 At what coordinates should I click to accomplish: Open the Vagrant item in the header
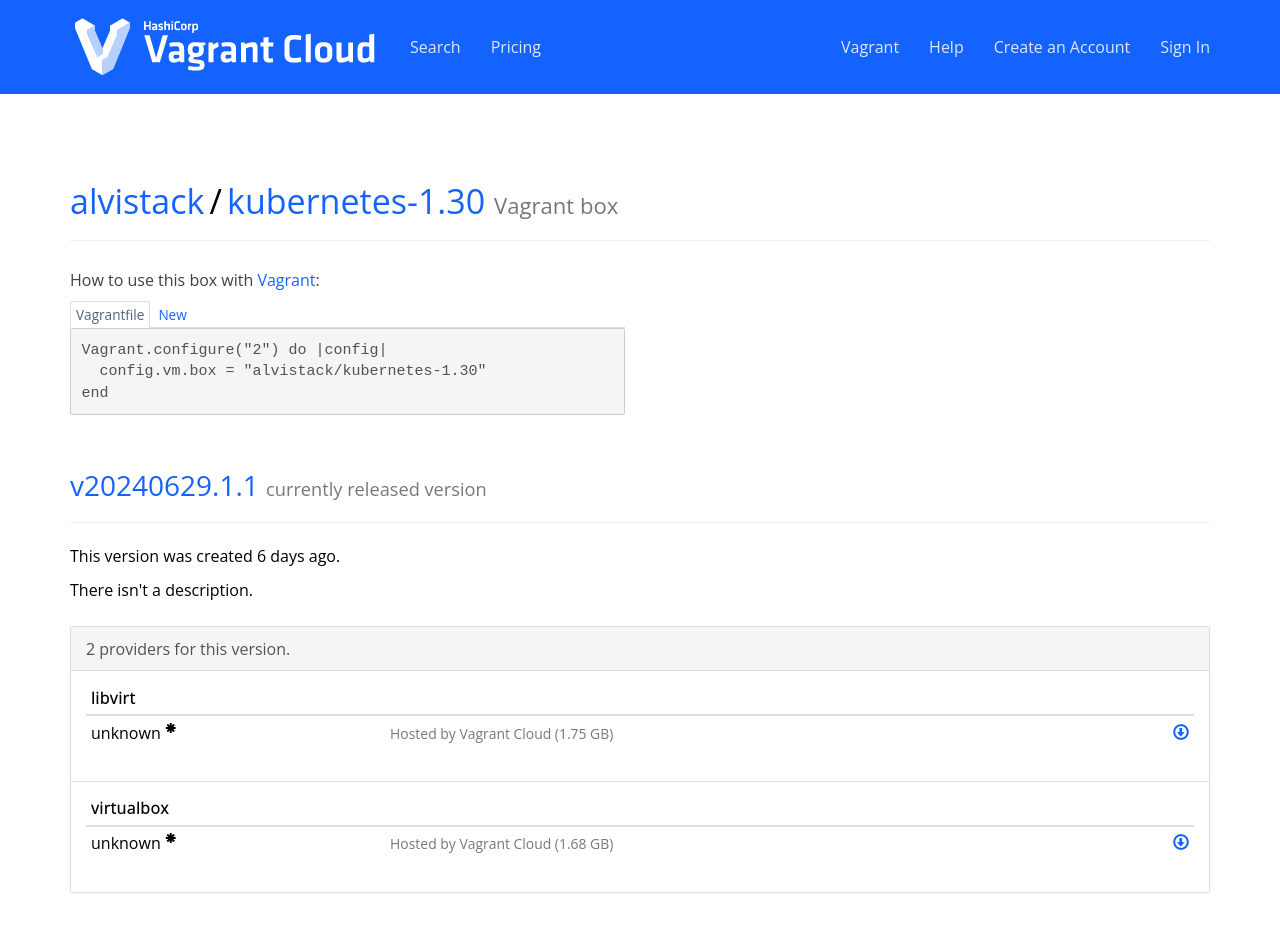(x=869, y=47)
